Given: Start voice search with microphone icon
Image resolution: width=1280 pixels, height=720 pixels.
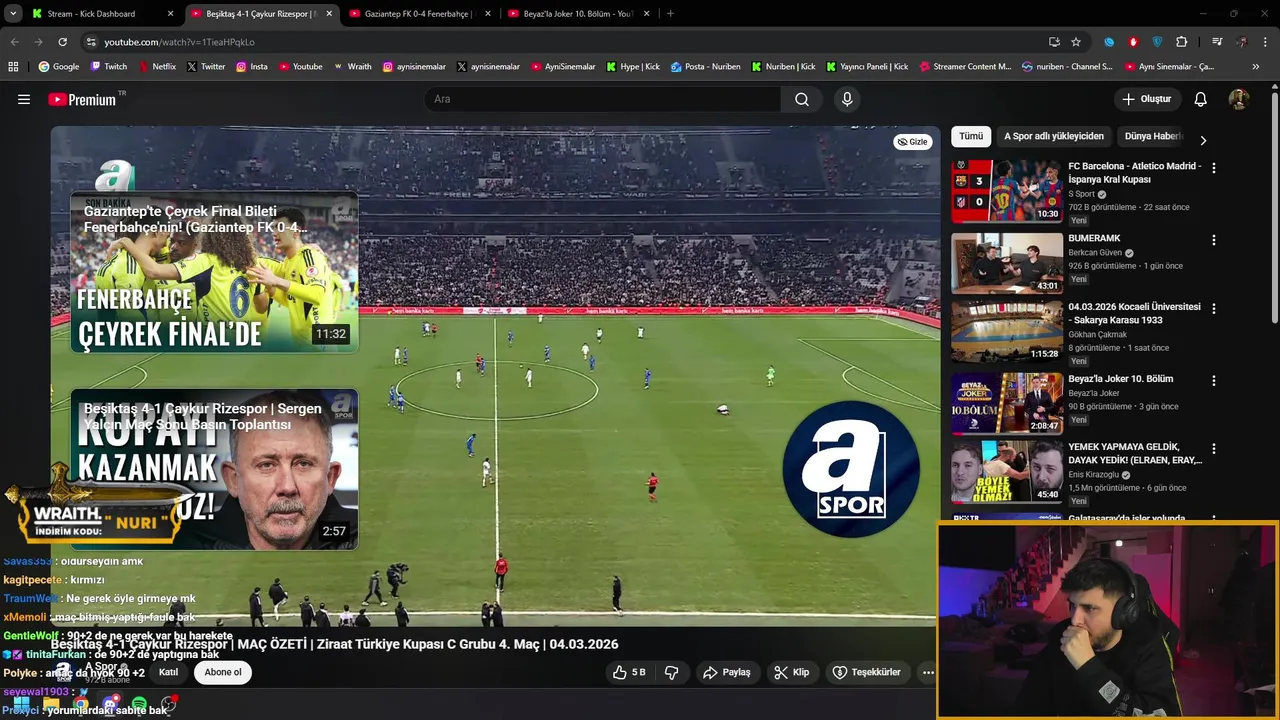Looking at the screenshot, I should pyautogui.click(x=847, y=99).
